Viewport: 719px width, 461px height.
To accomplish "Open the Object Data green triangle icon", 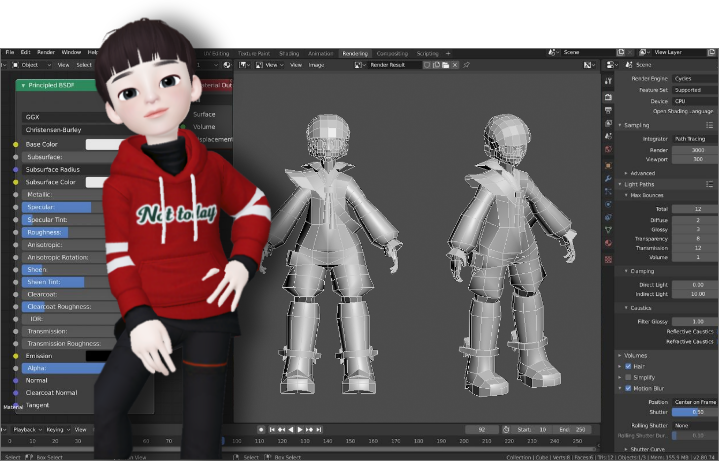I will coord(608,230).
